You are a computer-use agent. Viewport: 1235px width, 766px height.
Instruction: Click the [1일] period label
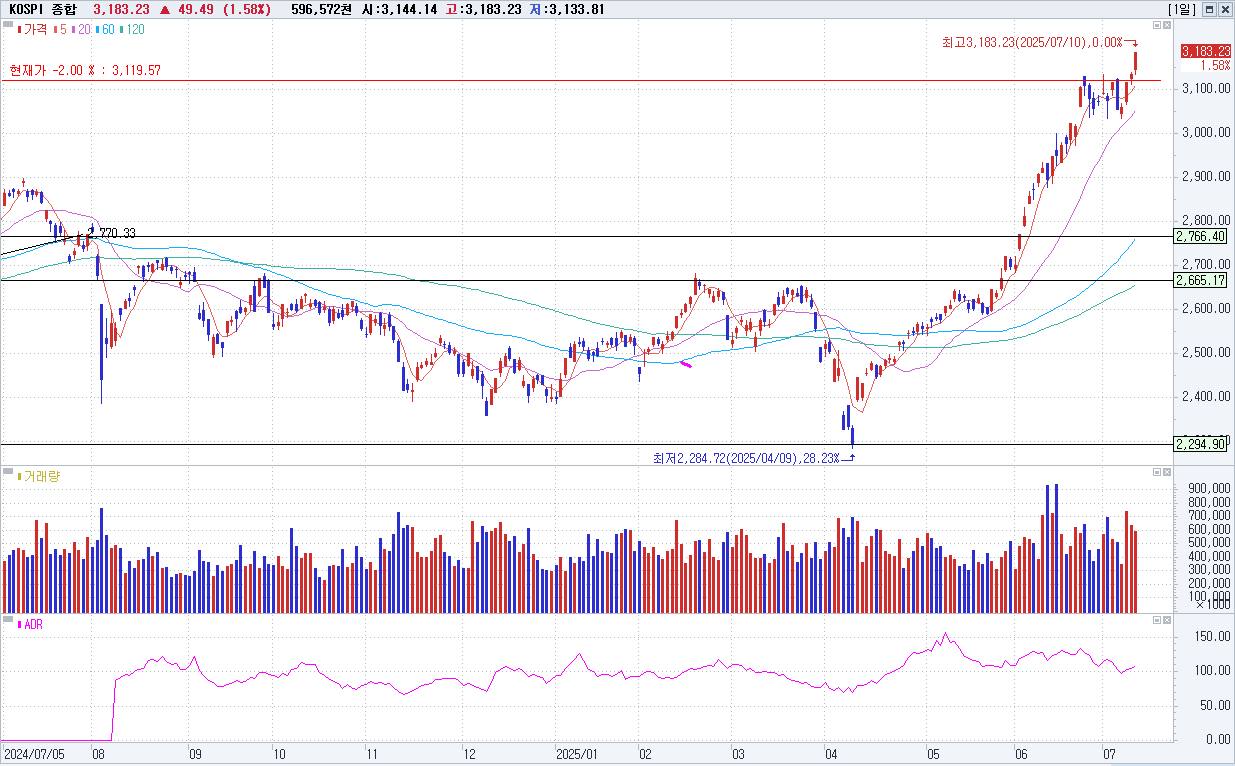click(x=1182, y=9)
